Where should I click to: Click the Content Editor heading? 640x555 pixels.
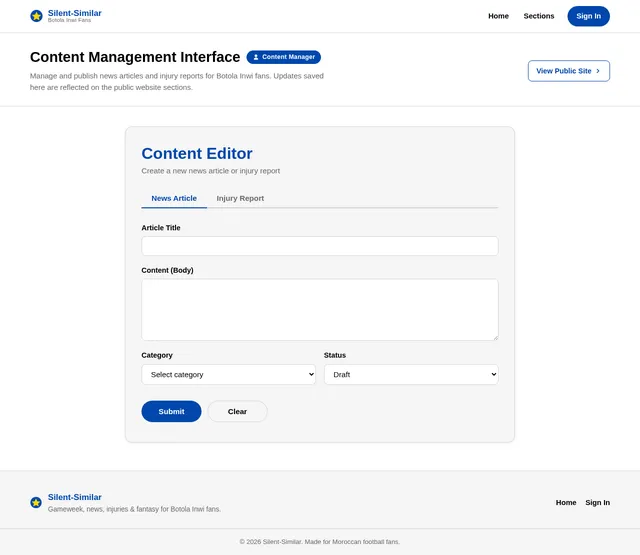point(197,153)
